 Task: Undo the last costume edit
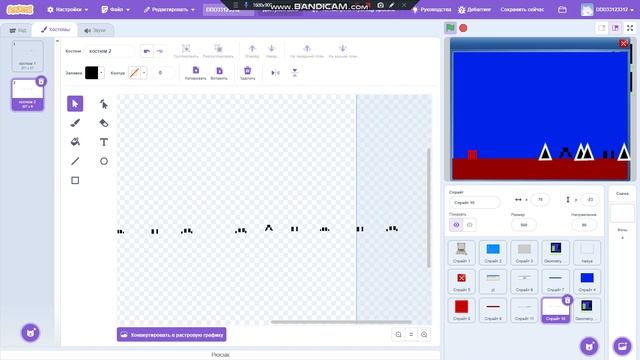click(147, 51)
